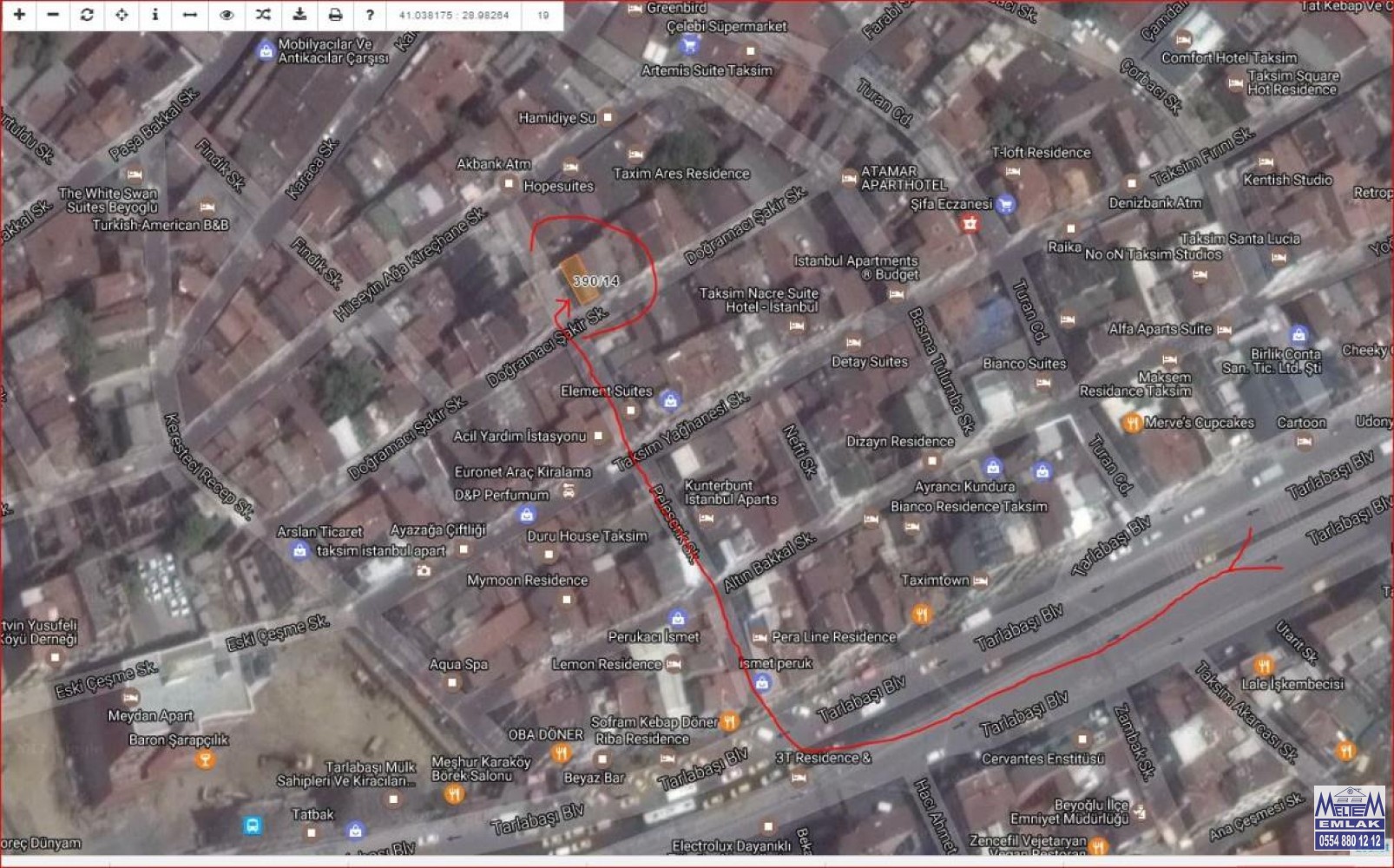Viewport: 1394px width, 868px height.
Task: Click the Taksim Nacre Suite Hotel label
Action: click(x=759, y=300)
